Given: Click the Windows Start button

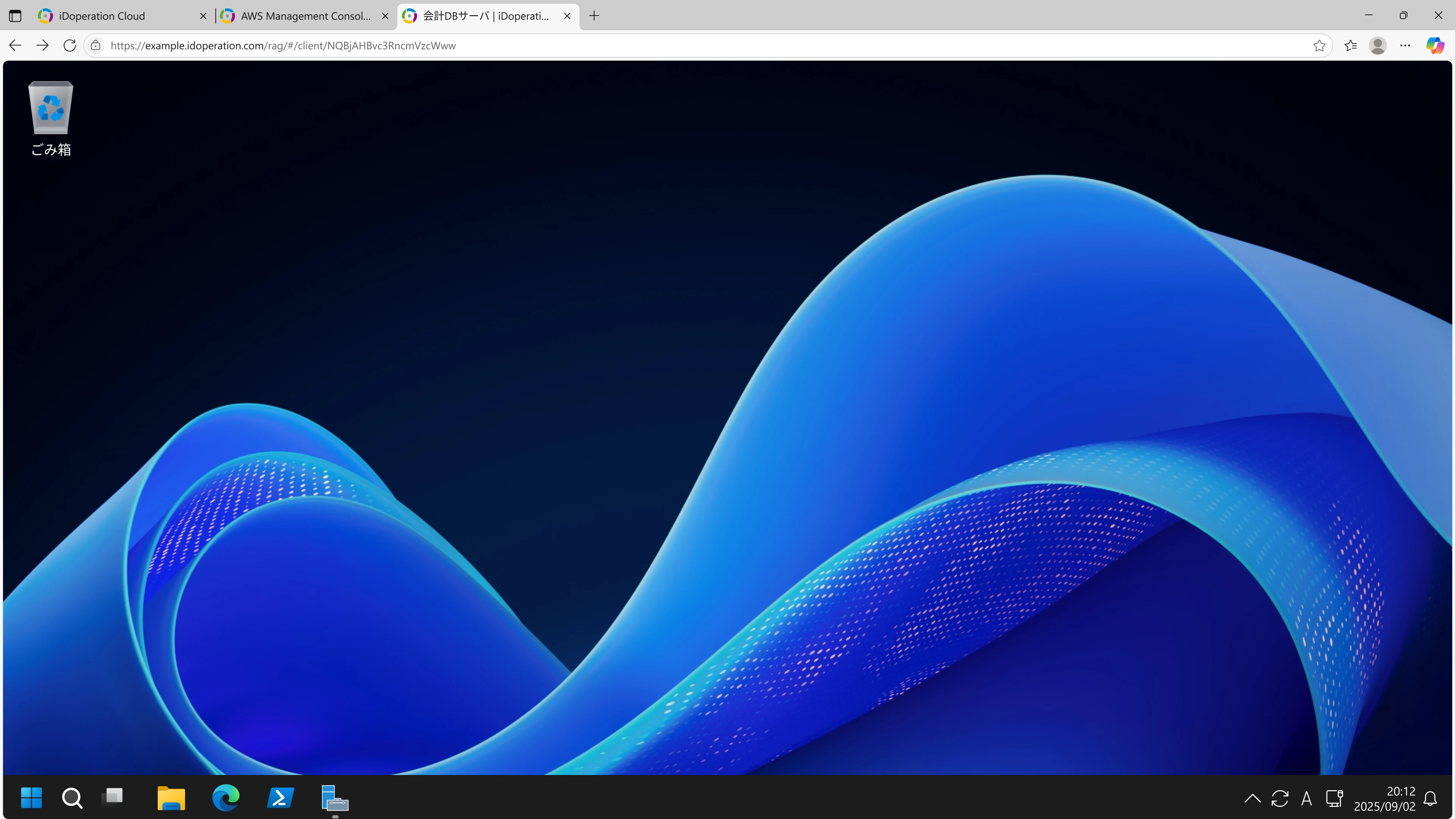Looking at the screenshot, I should 31,797.
